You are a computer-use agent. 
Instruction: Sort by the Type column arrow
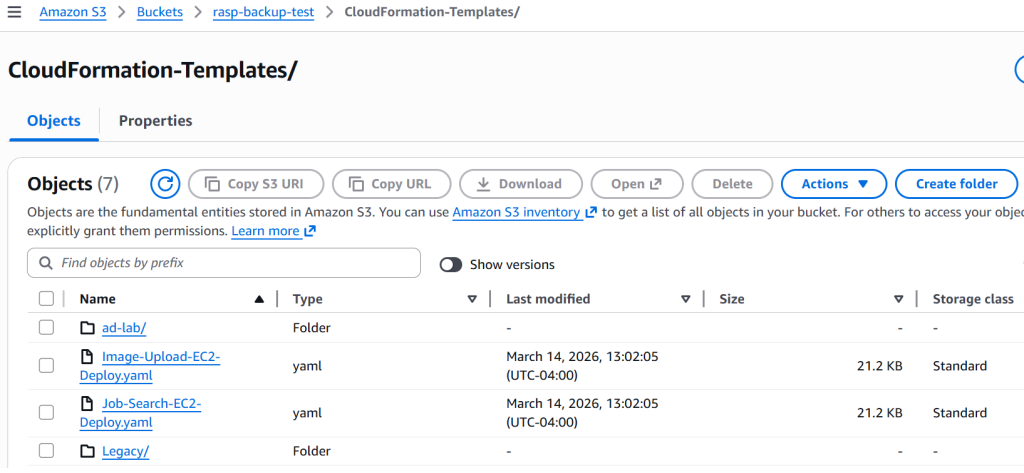472,299
